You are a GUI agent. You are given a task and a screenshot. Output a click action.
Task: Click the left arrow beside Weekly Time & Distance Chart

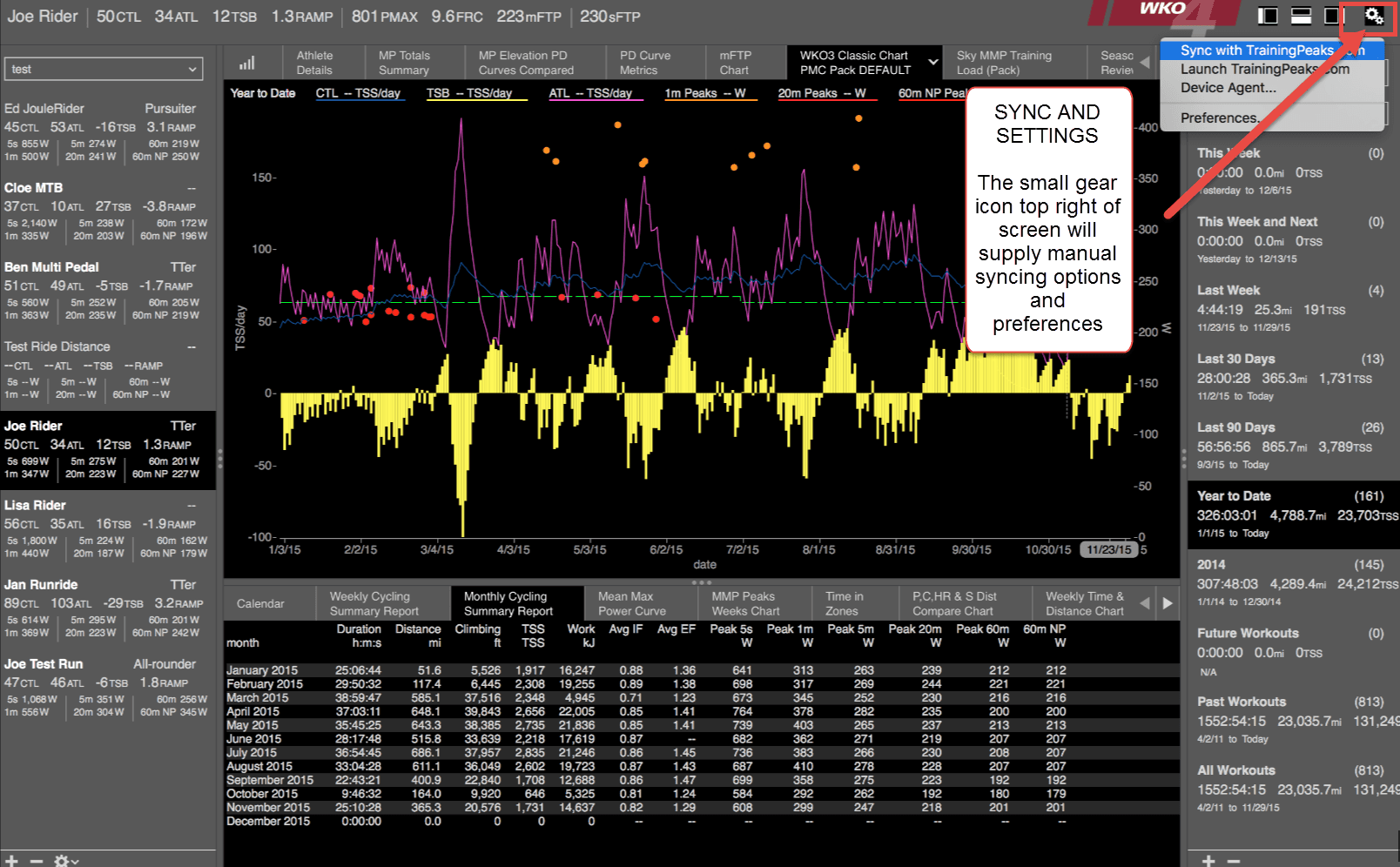[1145, 603]
